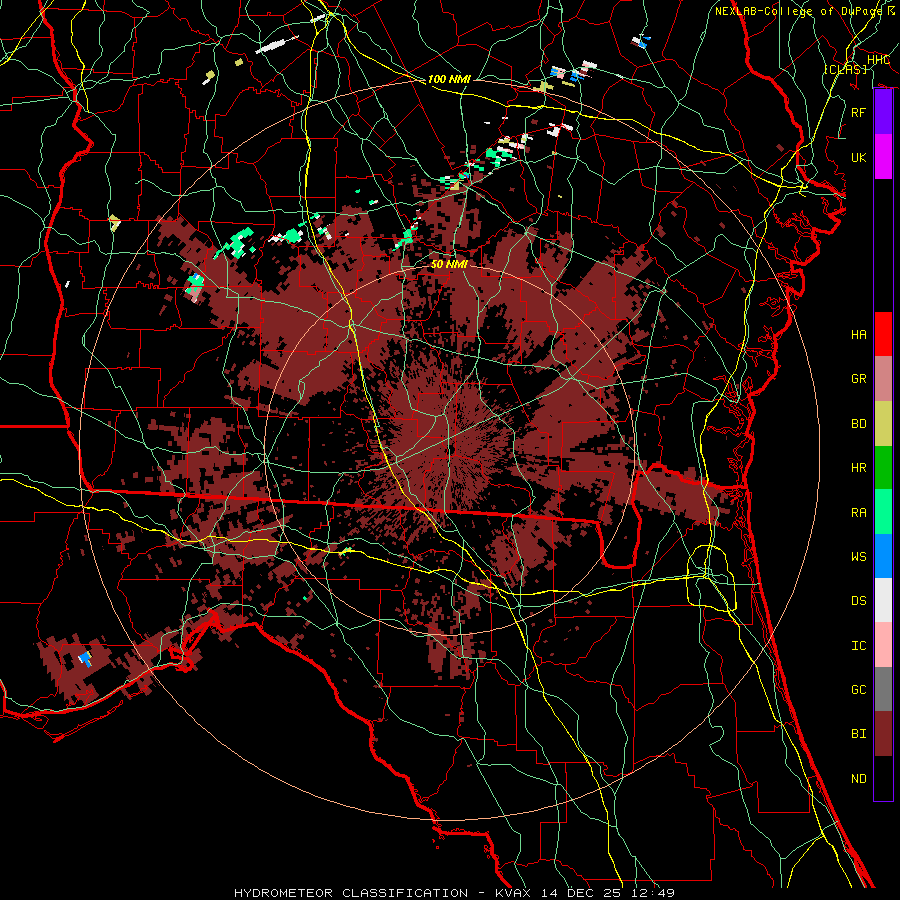Click the '14 DEC 25' date text
Viewport: 900px width, 900px height.
583,893
